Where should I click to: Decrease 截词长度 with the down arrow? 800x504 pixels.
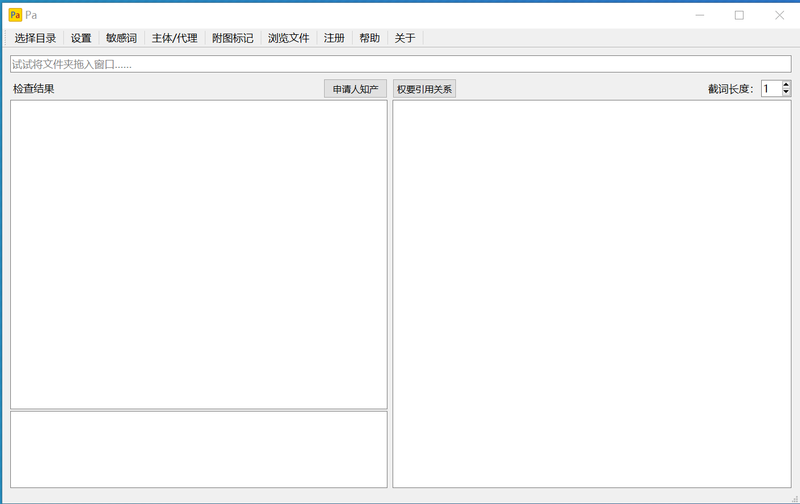[x=786, y=92]
